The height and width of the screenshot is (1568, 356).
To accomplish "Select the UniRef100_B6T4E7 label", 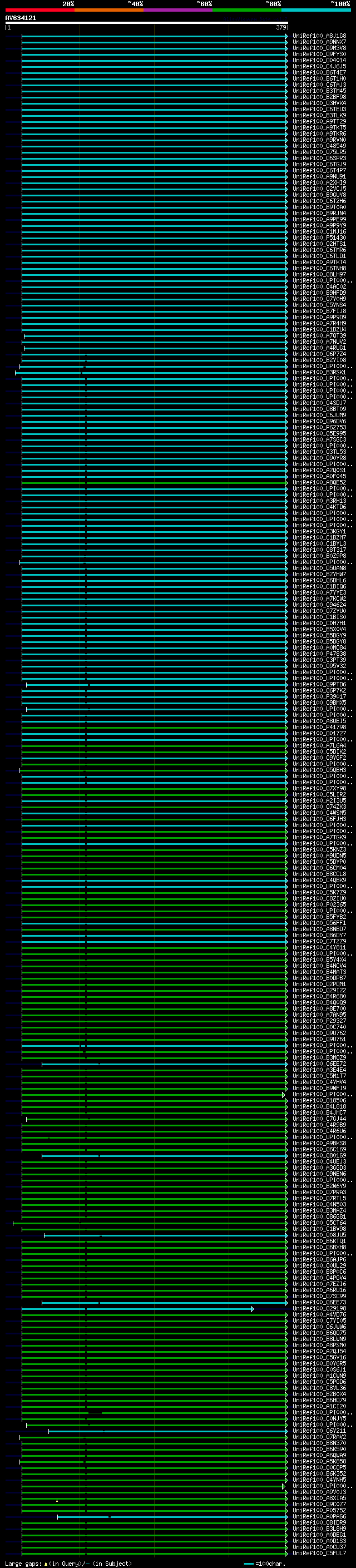I will point(319,72).
